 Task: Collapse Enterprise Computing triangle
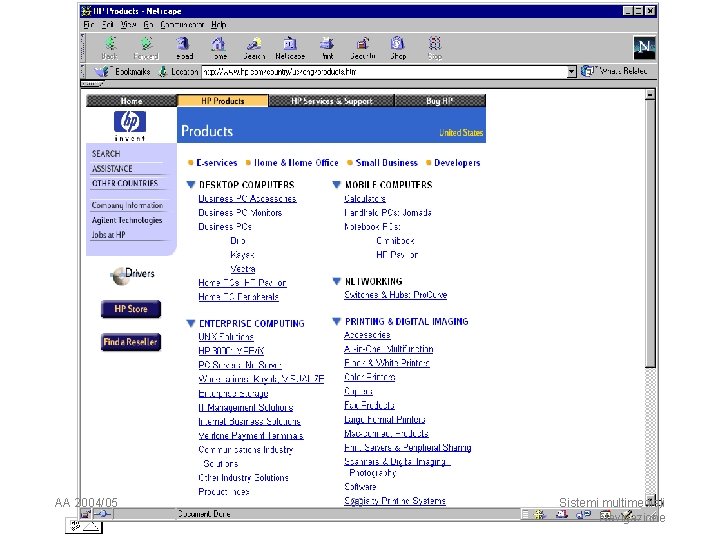click(191, 323)
